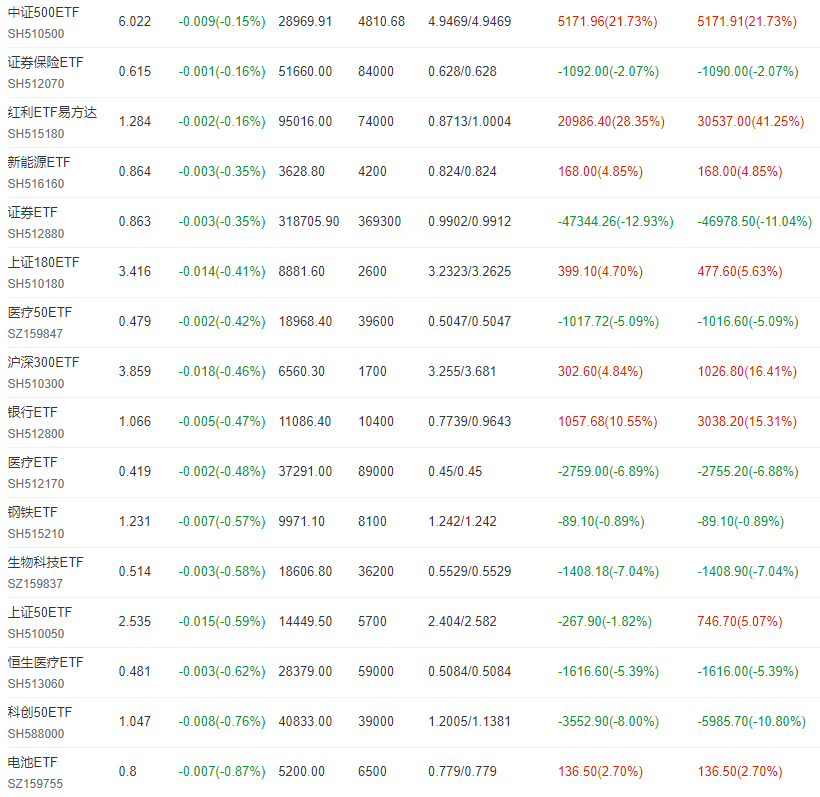The width and height of the screenshot is (820, 797).
Task: Open 上证180ETF fund name
Action: (43, 263)
